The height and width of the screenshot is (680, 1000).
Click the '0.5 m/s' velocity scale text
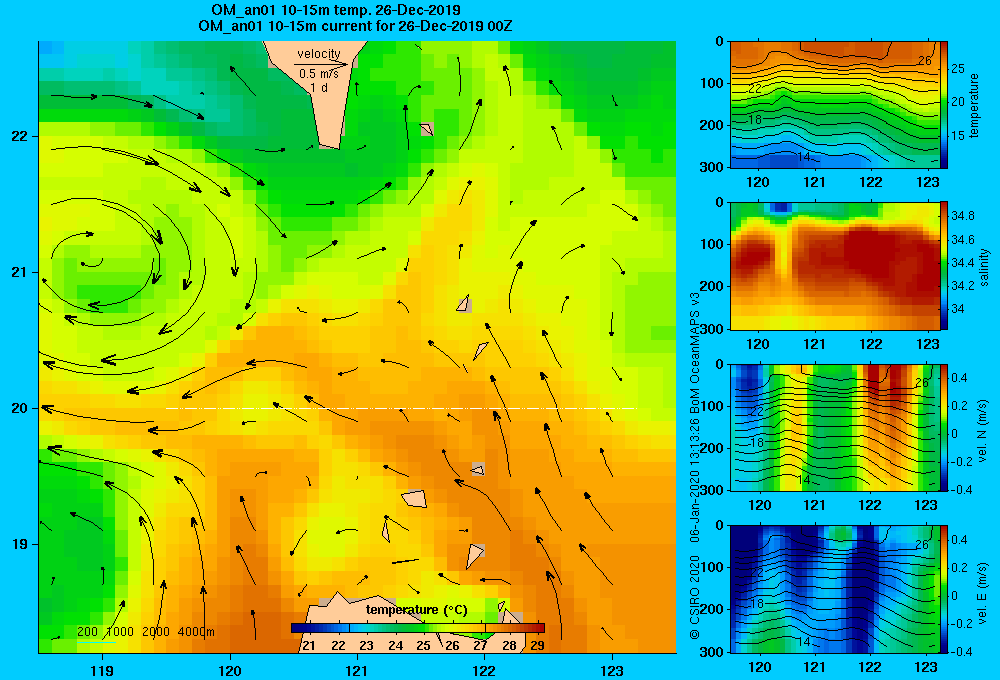click(319, 74)
